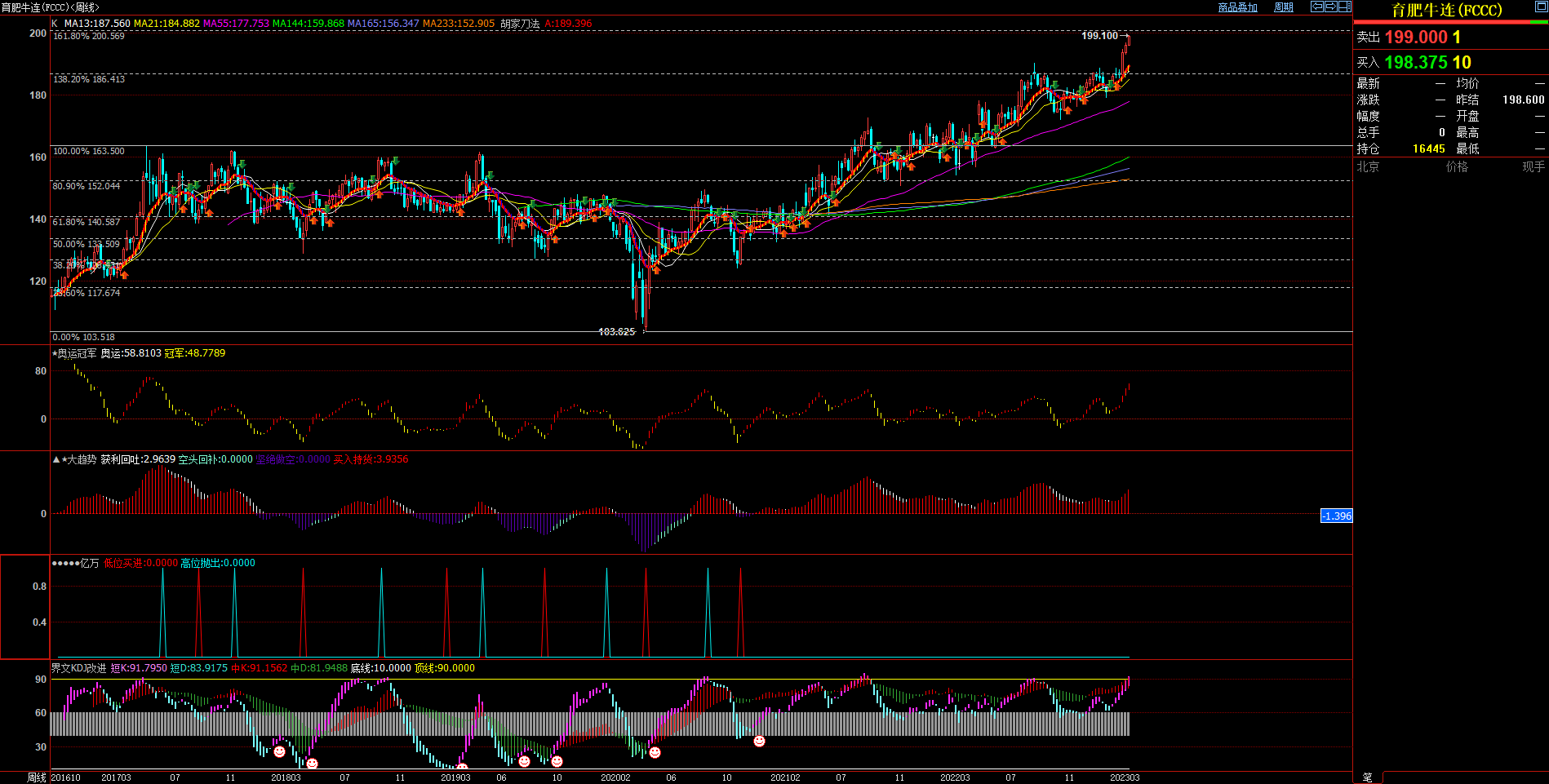Screen dimensions: 1549x784
Task: Click the star icon before 奥运冠军
Action: [55, 353]
